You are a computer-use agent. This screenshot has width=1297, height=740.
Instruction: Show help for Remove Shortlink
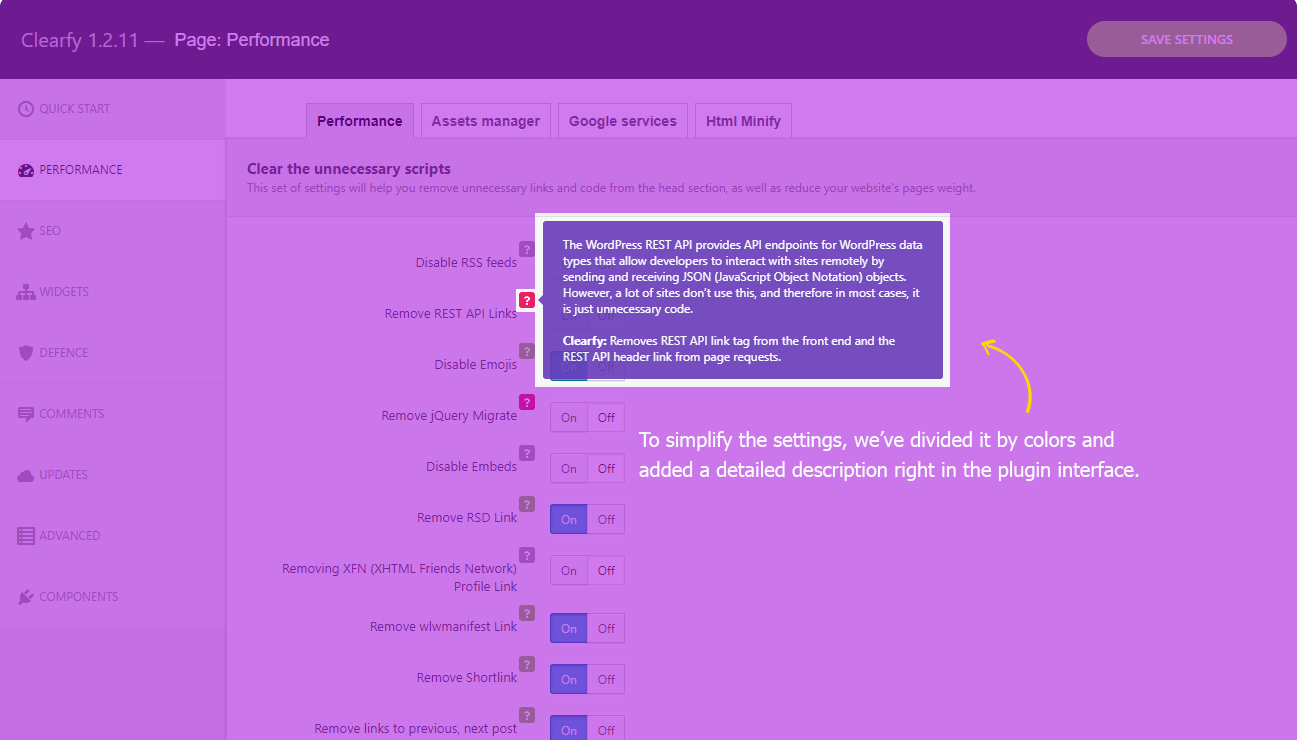[527, 664]
